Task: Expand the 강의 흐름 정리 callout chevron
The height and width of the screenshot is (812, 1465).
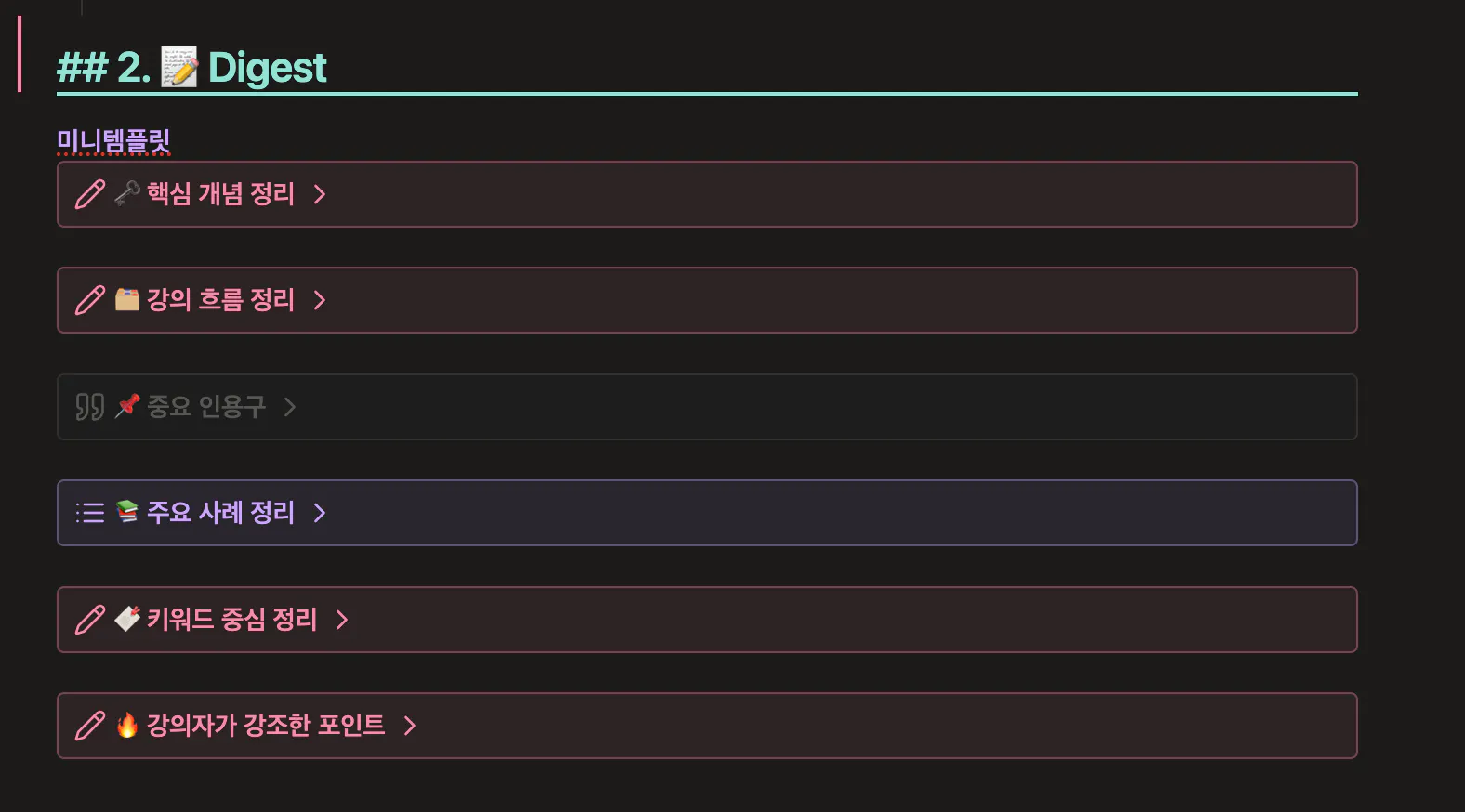Action: (x=320, y=300)
